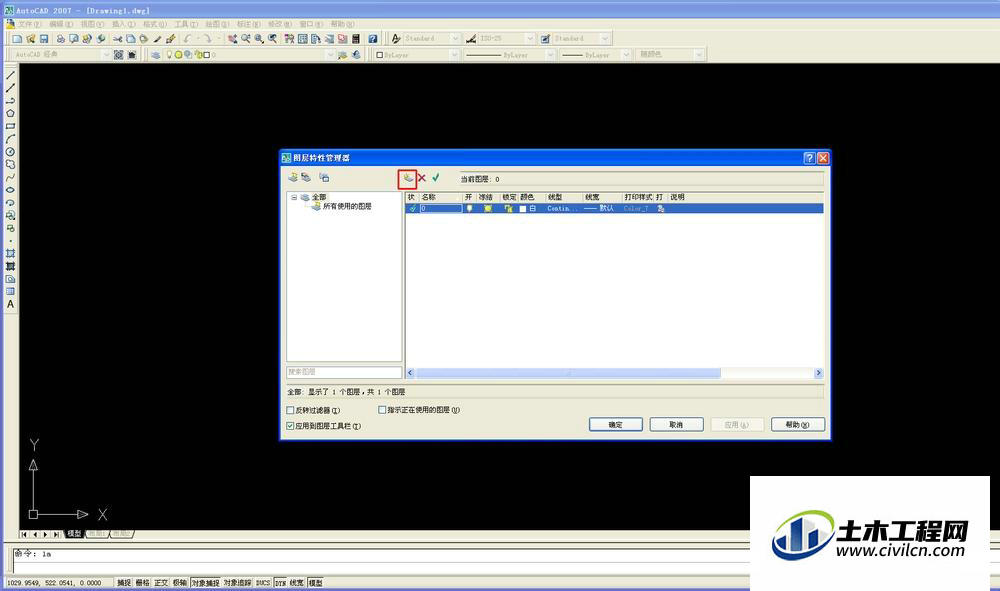1000x591 pixels.
Task: Open the ISO-25 dimension style dropdown
Action: pos(529,39)
